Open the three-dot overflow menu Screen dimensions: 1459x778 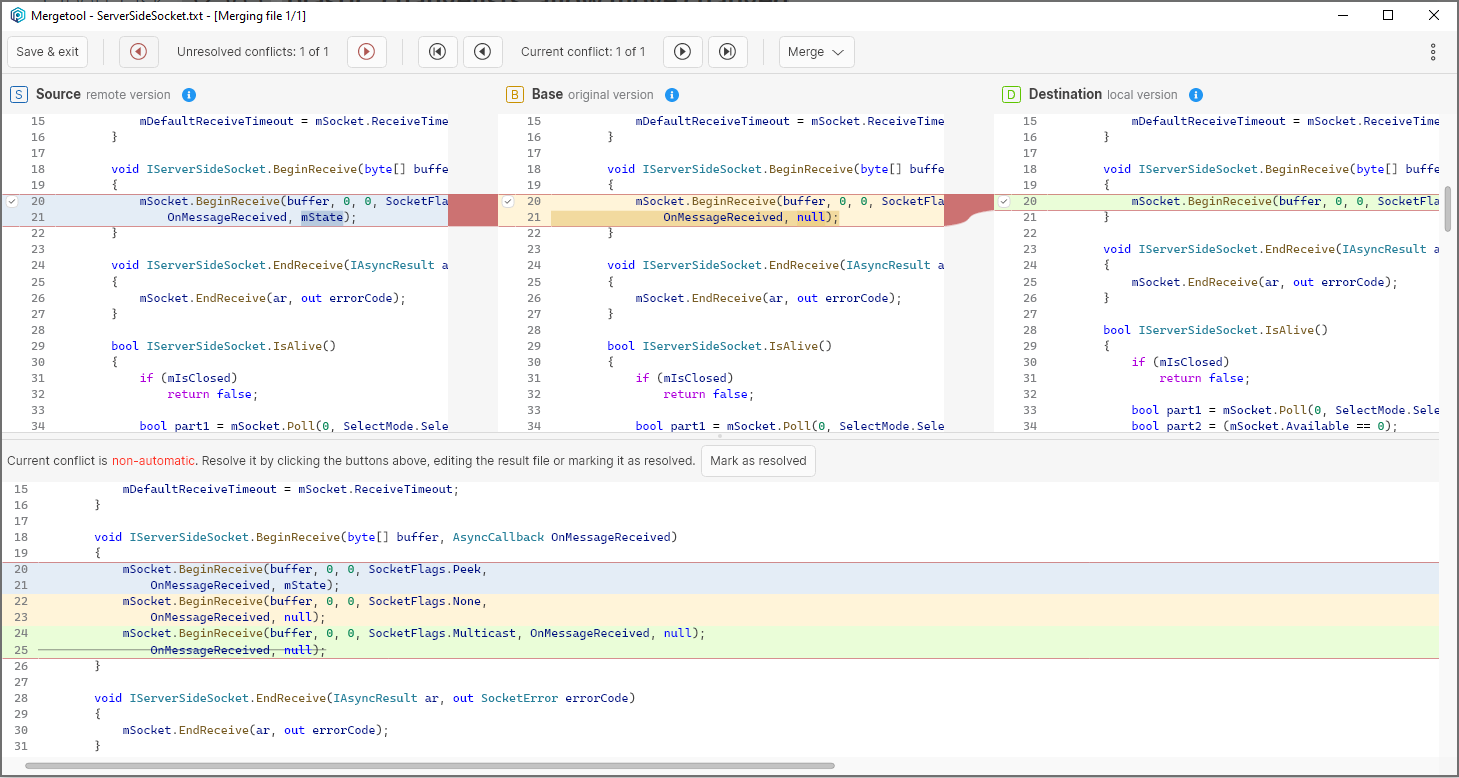click(x=1433, y=51)
